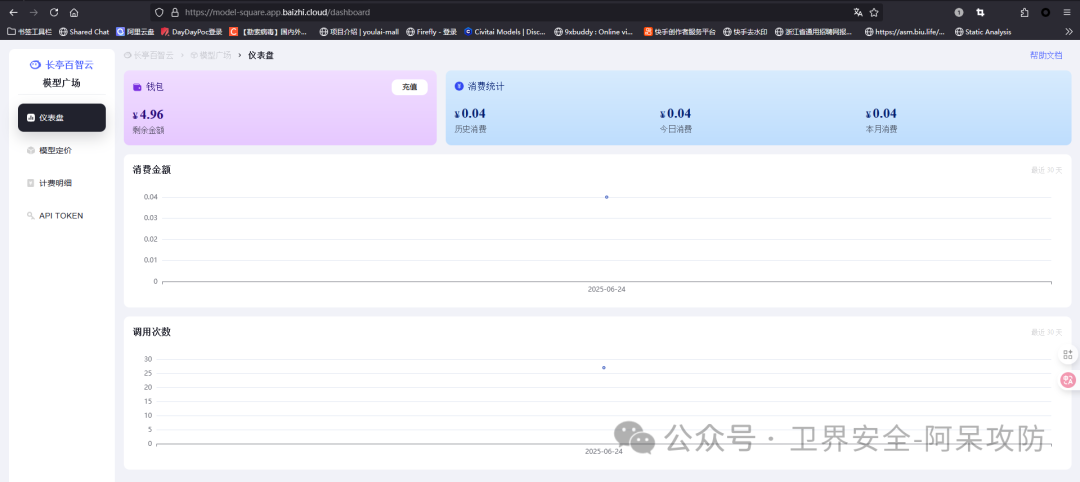Click the ¥4.96 remaining balance
The height and width of the screenshot is (482, 1080).
point(148,114)
